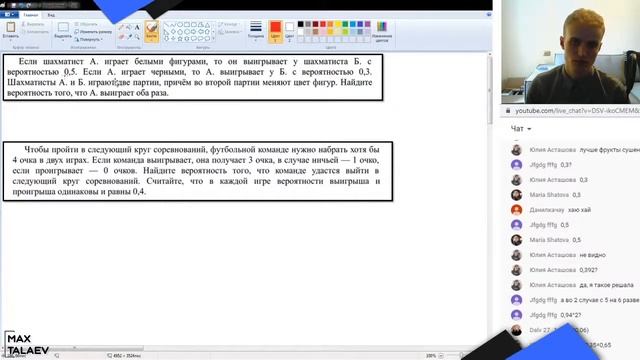Pick the dark red color swatch
This screenshot has width=640, height=360.
coord(316,24)
